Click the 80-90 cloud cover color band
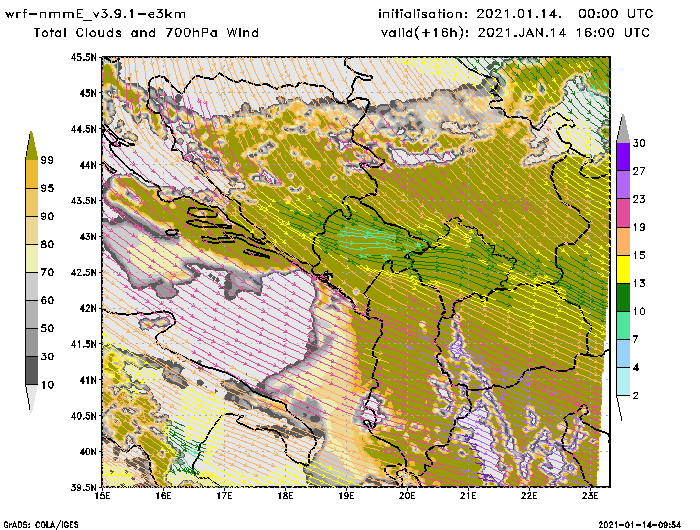 coord(32,230)
